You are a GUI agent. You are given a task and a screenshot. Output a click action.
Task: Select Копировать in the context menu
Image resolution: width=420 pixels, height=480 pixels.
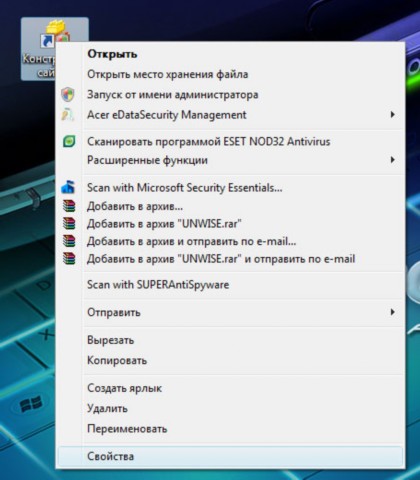pyautogui.click(x=230, y=360)
